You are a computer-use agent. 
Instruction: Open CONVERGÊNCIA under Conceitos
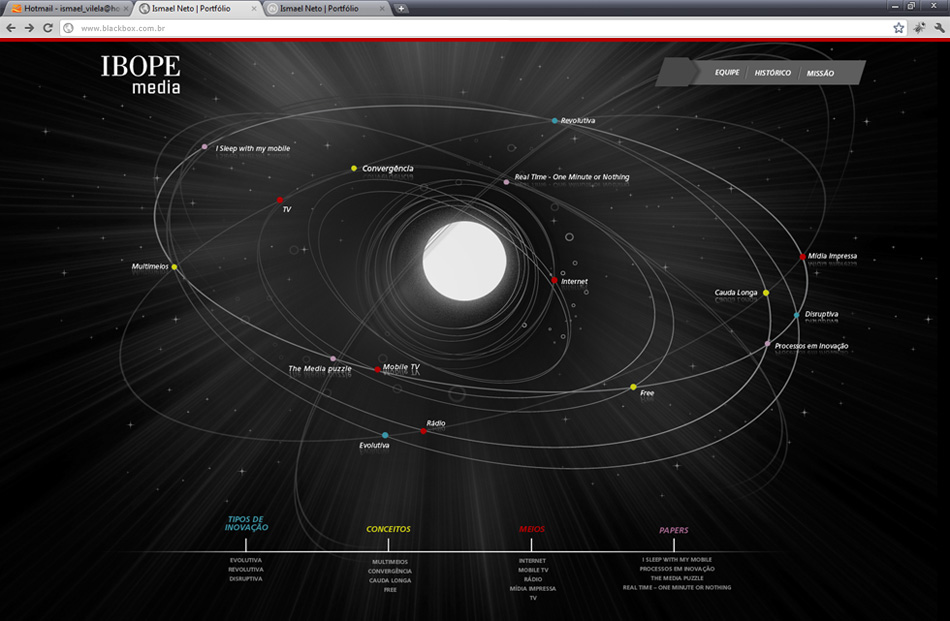(390, 571)
